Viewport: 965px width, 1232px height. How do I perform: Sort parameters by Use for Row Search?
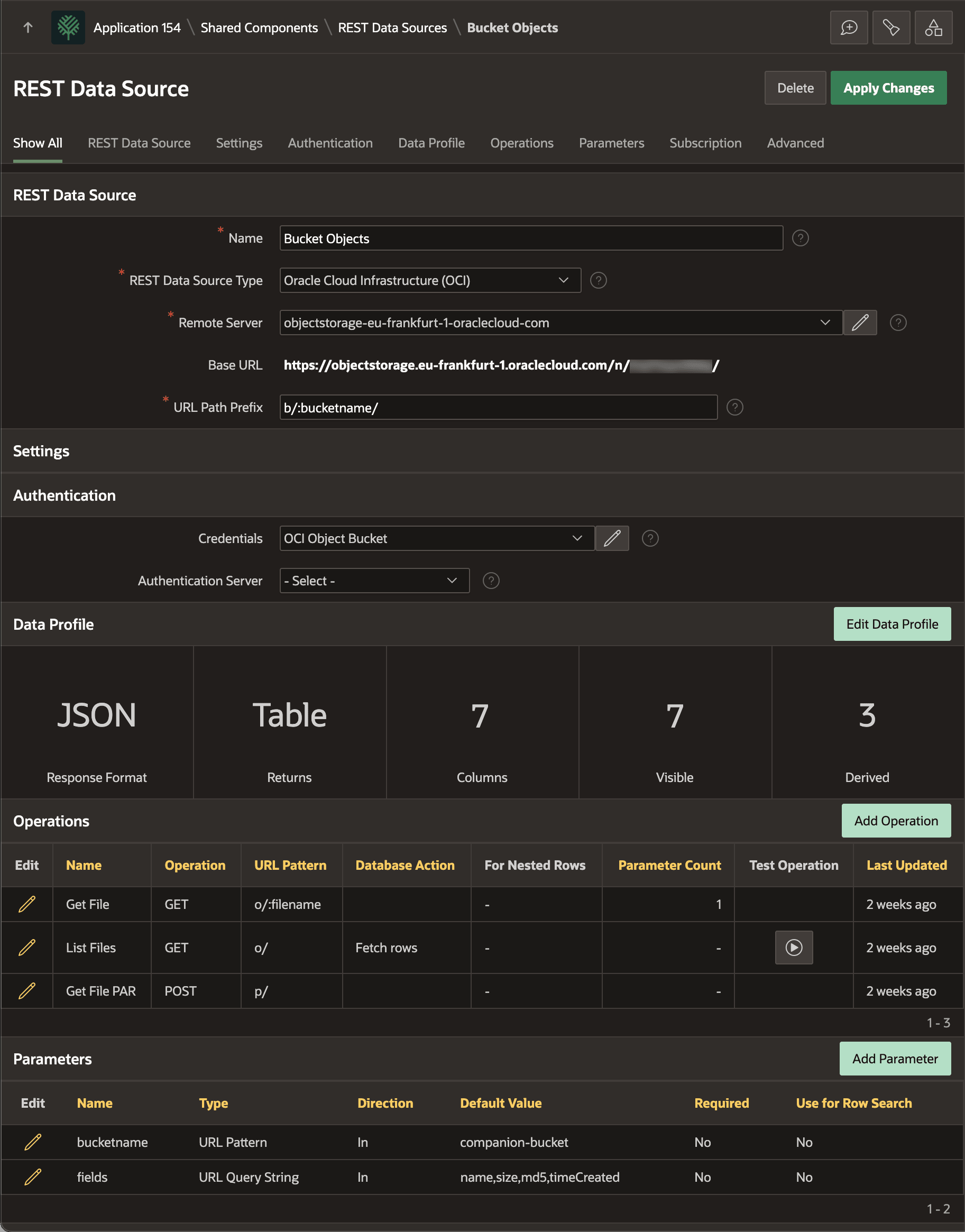(x=854, y=1103)
